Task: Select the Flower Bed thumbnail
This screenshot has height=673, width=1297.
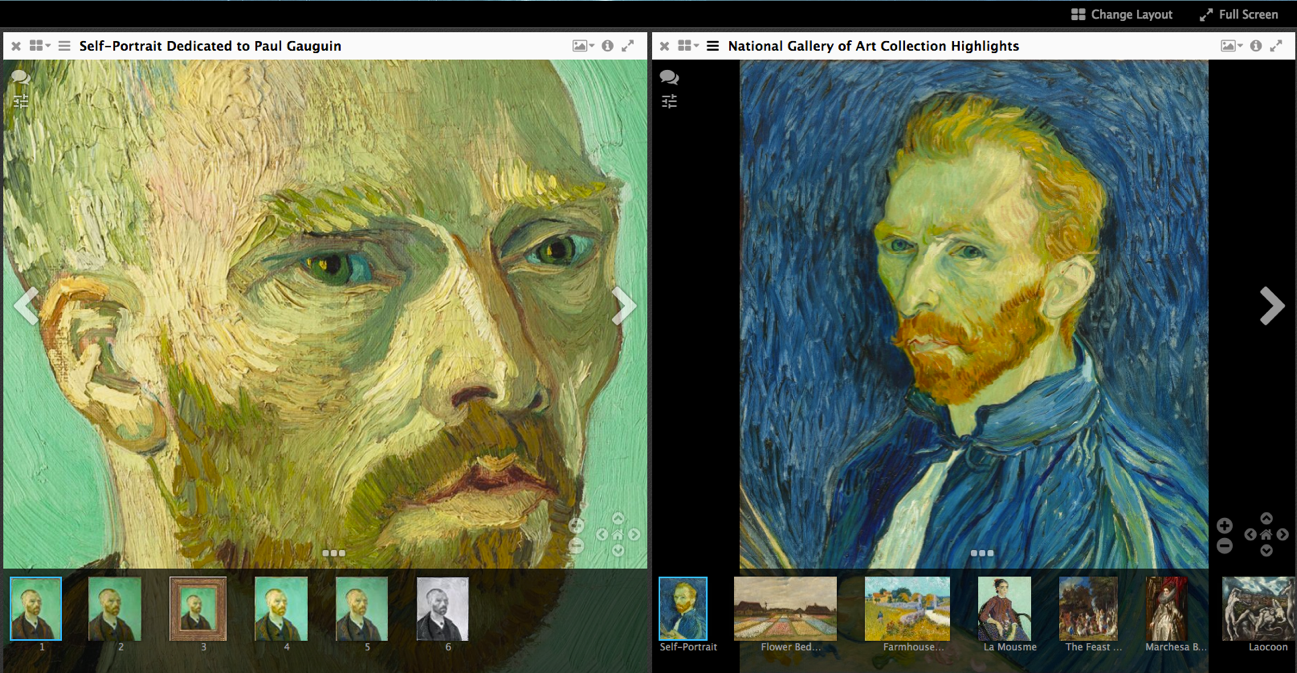Action: (x=785, y=609)
